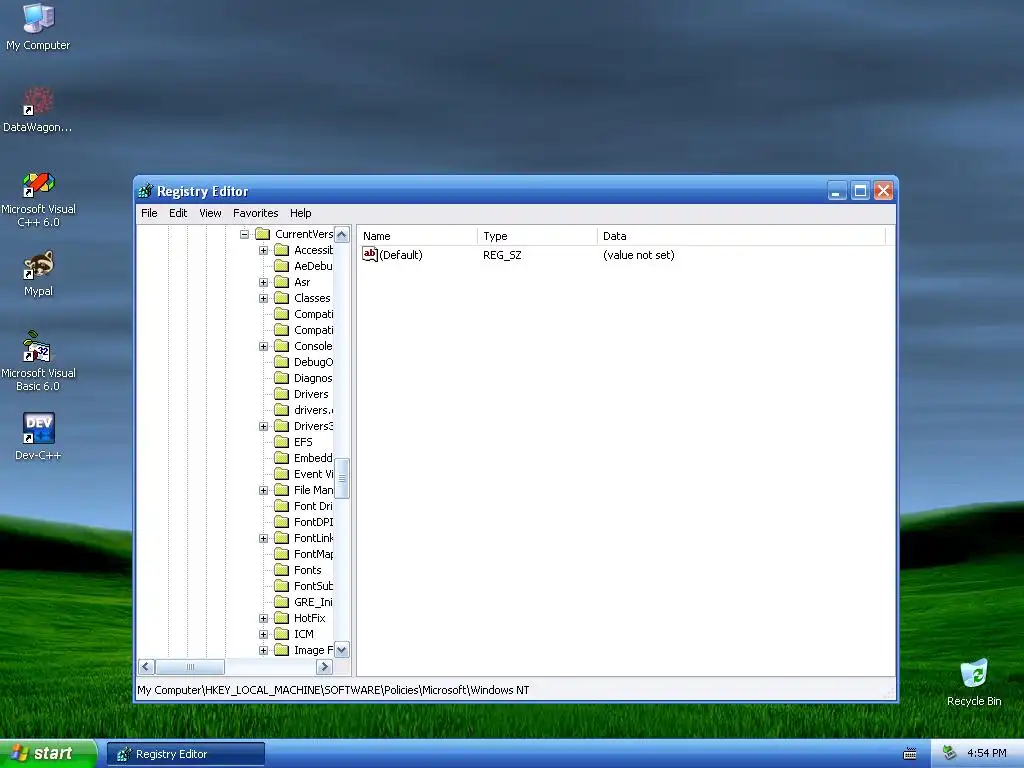The image size is (1024, 768).
Task: Select the AeDebug key
Action: point(313,266)
